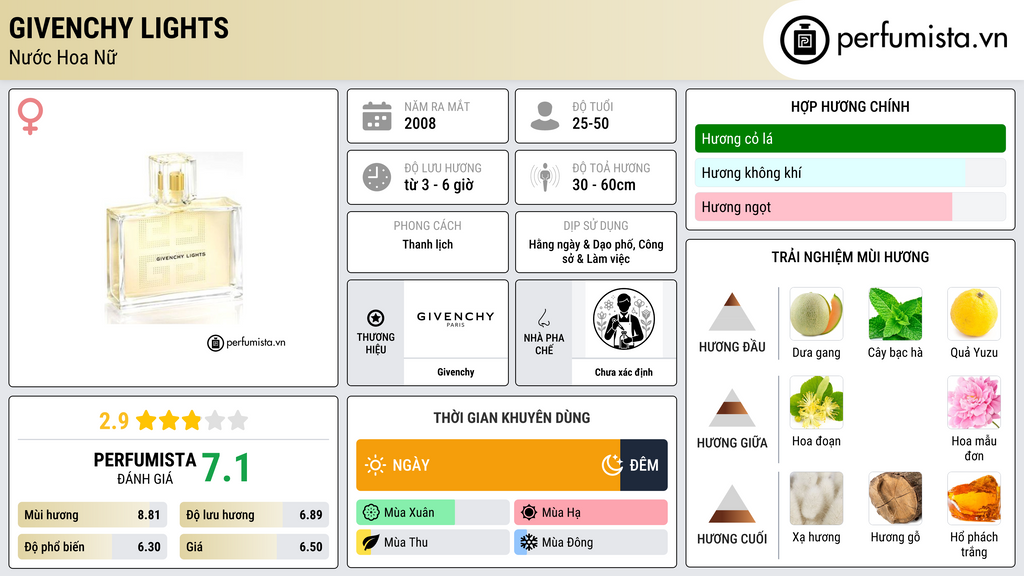Click the Hằng ngày & Dạo phố occasion text
Viewport: 1024px width, 576px height.
click(x=596, y=251)
